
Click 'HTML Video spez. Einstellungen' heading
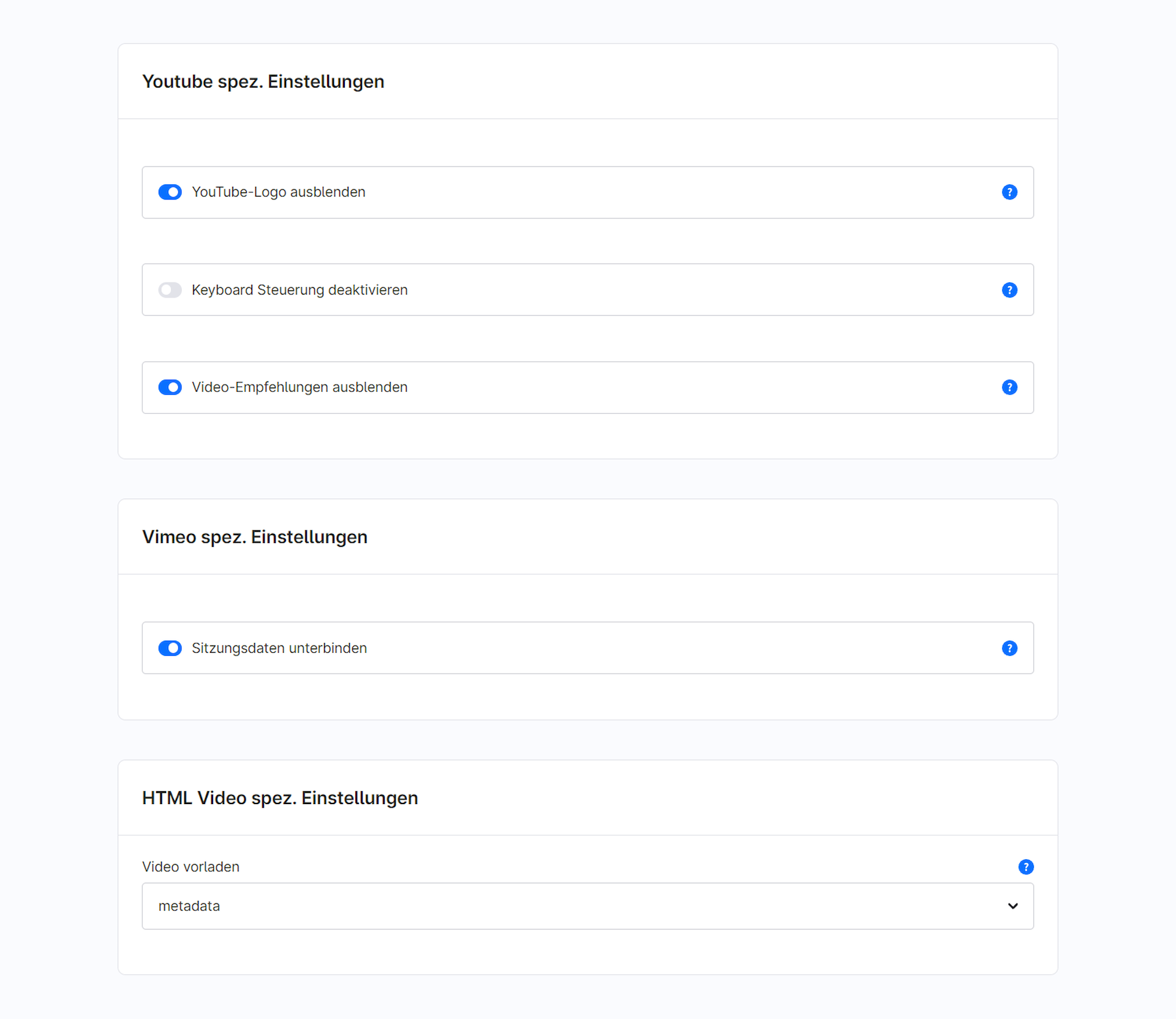(280, 798)
